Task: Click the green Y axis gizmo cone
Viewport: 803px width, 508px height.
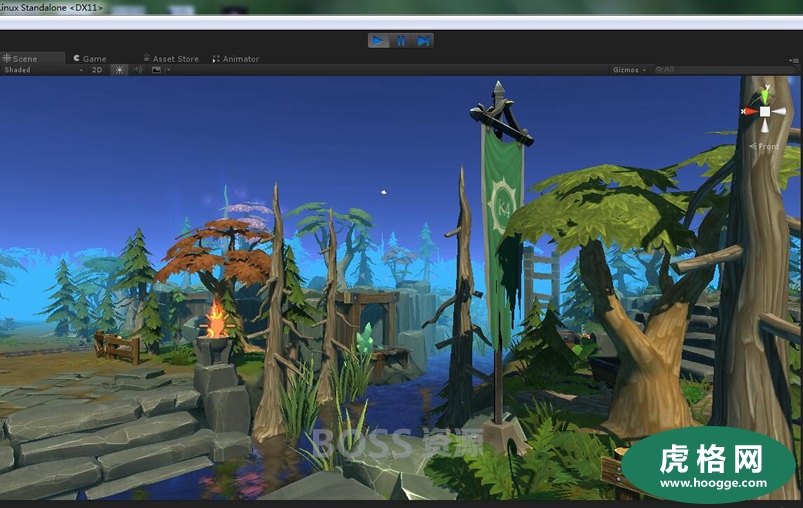Action: tap(765, 96)
